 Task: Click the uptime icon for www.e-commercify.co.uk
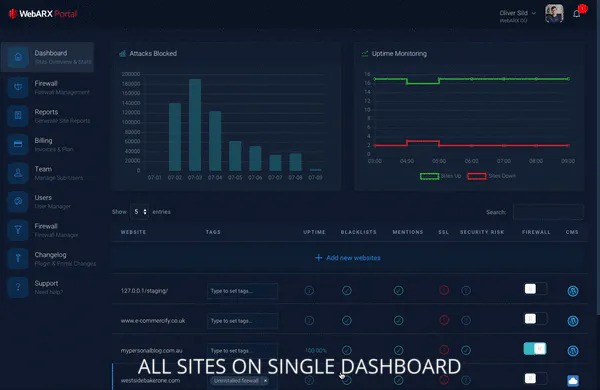click(309, 320)
